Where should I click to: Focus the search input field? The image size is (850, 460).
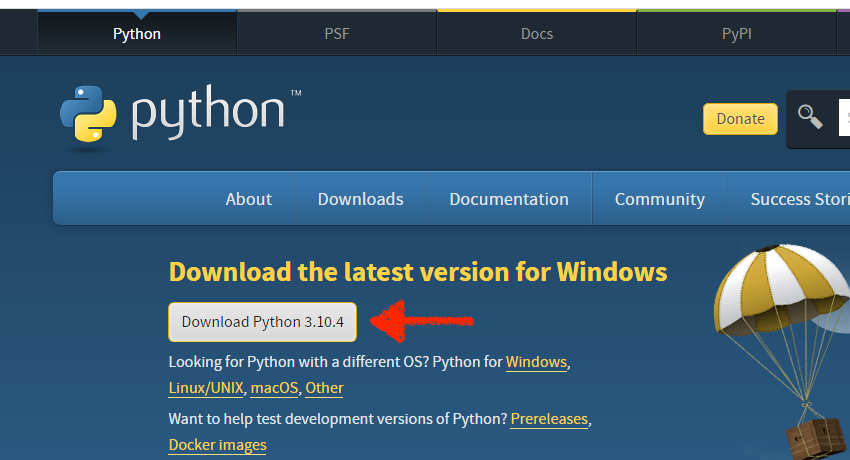pos(844,118)
